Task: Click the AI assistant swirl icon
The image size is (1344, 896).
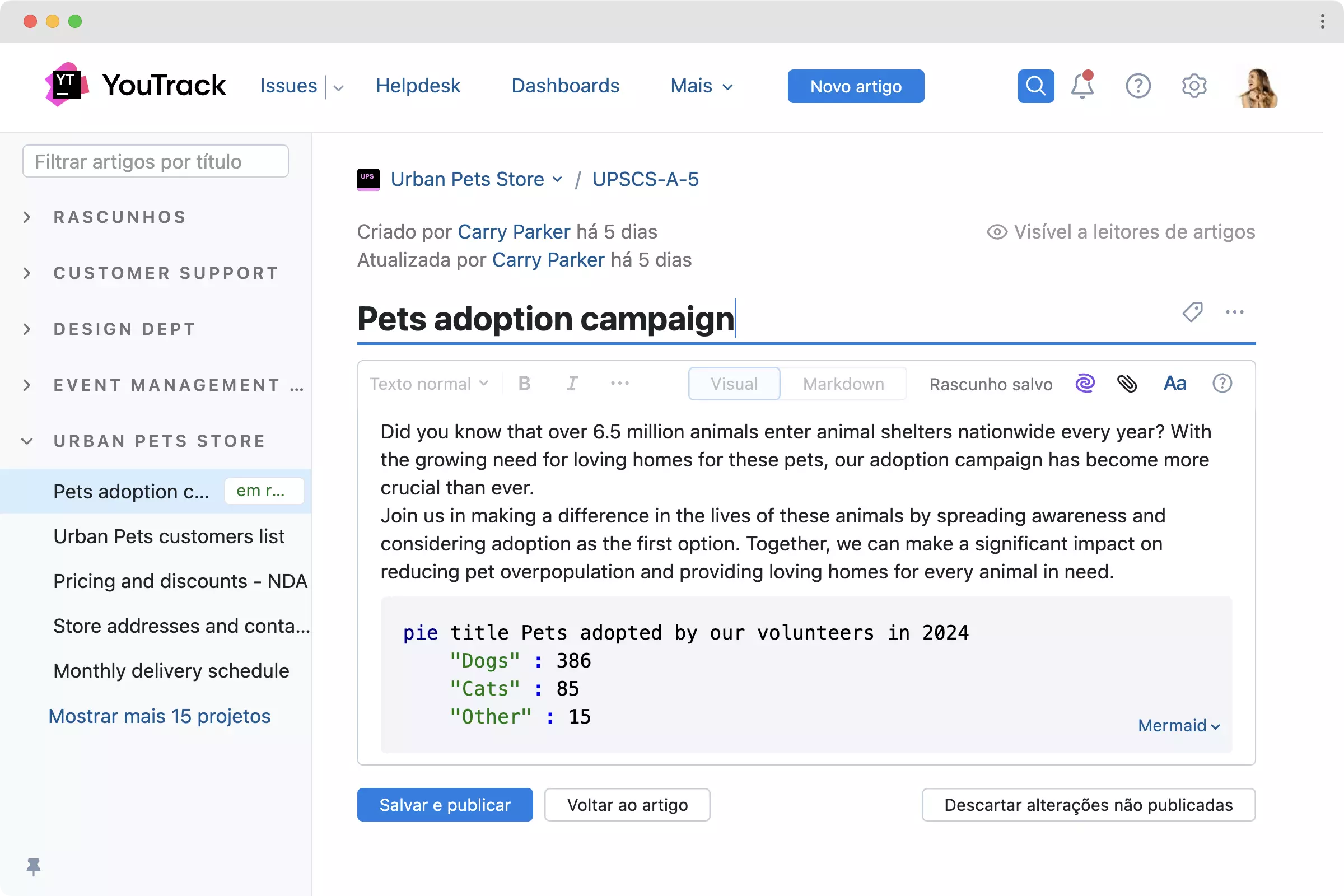Action: [x=1085, y=384]
